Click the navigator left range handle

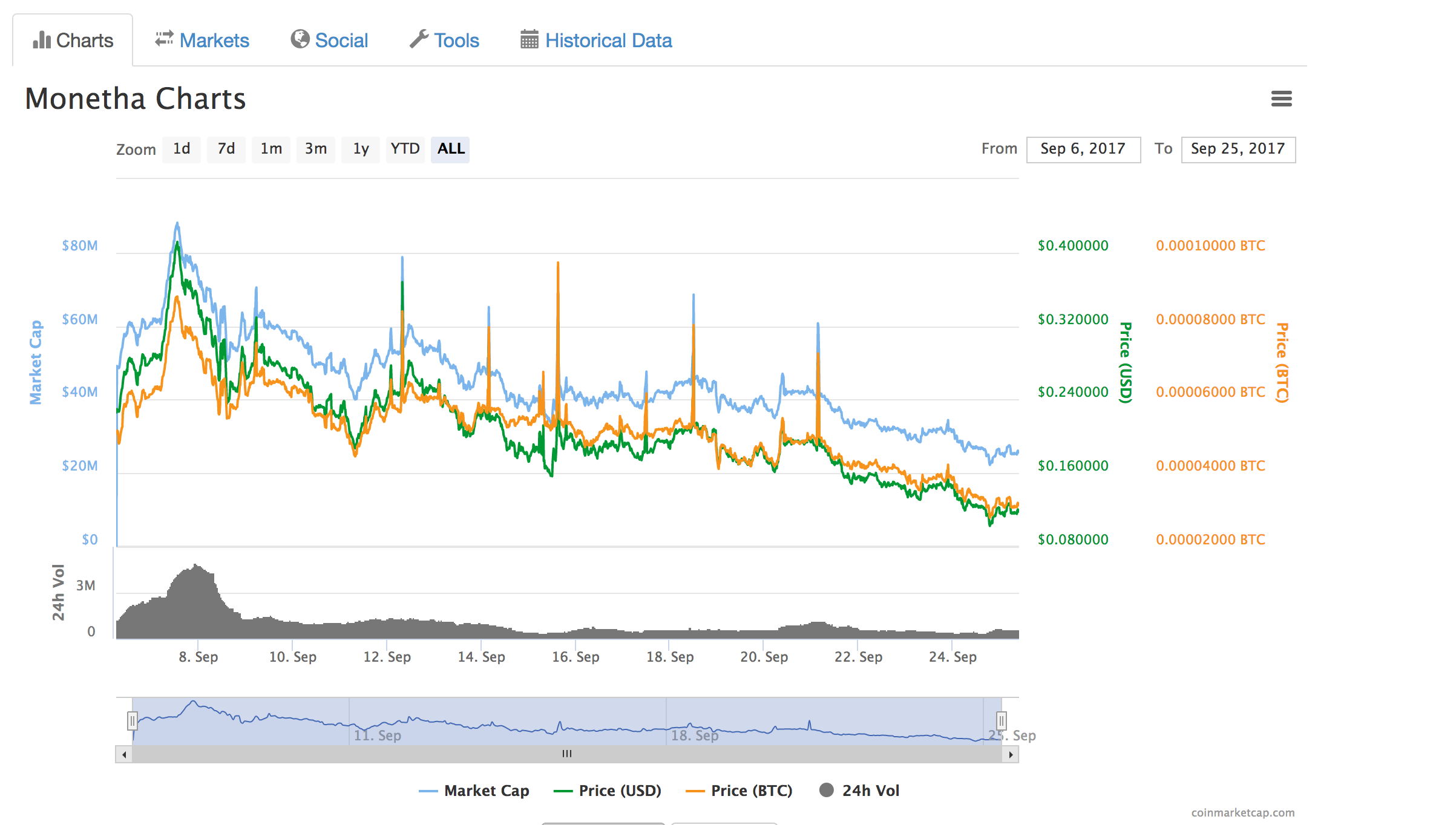click(133, 721)
